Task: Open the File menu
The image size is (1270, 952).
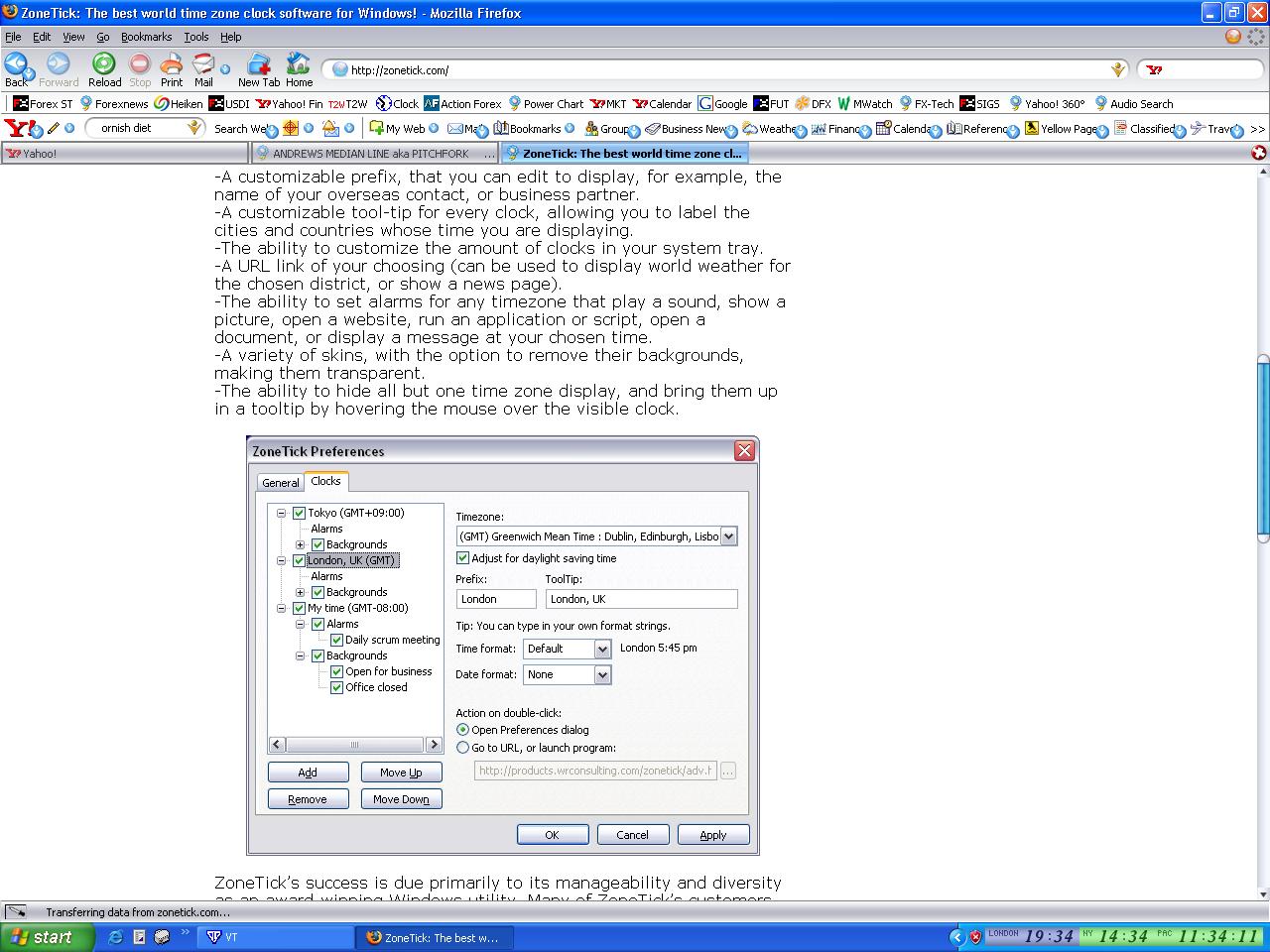Action: pos(13,37)
